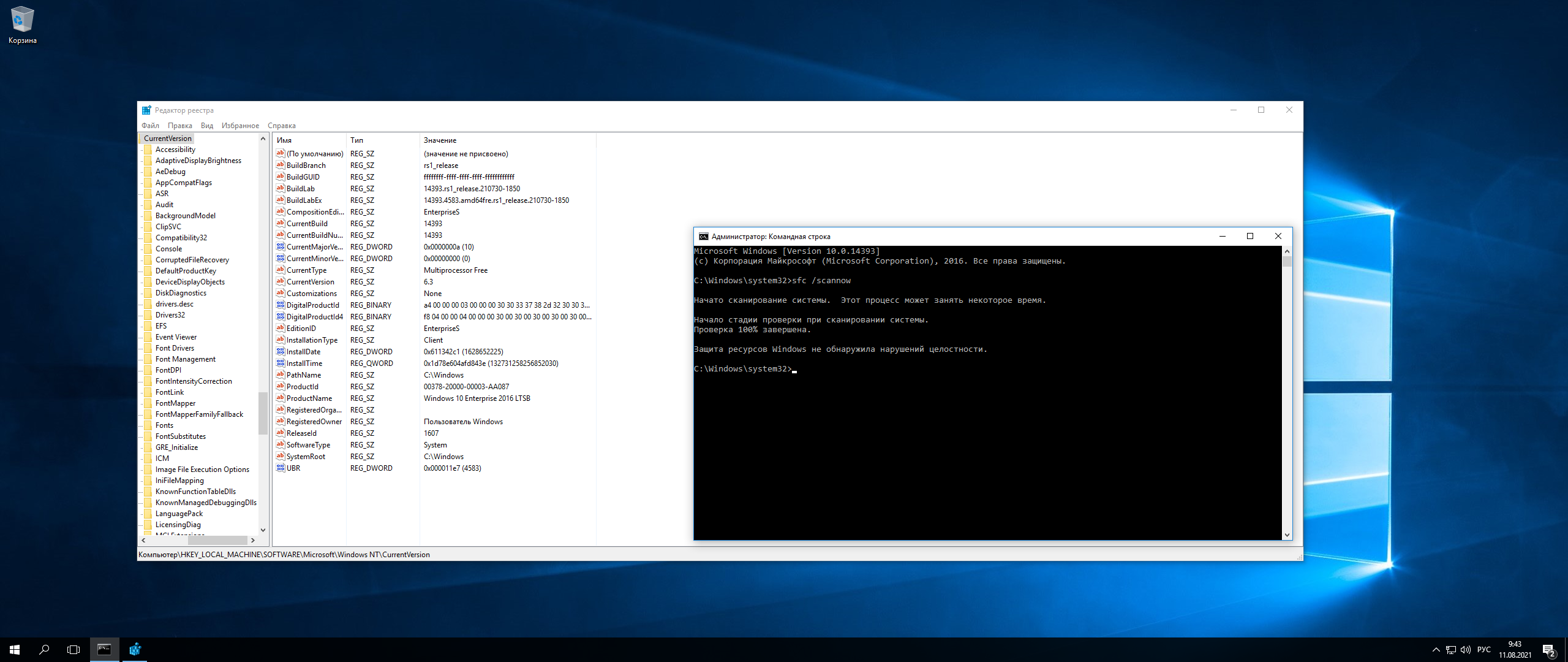Image resolution: width=1568 pixels, height=662 pixels.
Task: Select the RegisteredOwner value name
Action: click(314, 422)
